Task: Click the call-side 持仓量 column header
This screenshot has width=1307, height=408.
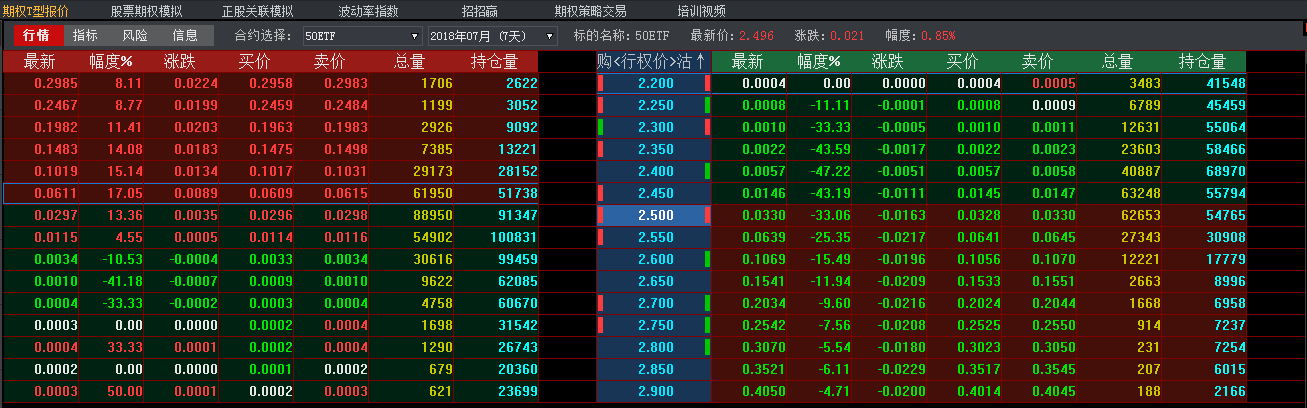Action: pos(495,61)
